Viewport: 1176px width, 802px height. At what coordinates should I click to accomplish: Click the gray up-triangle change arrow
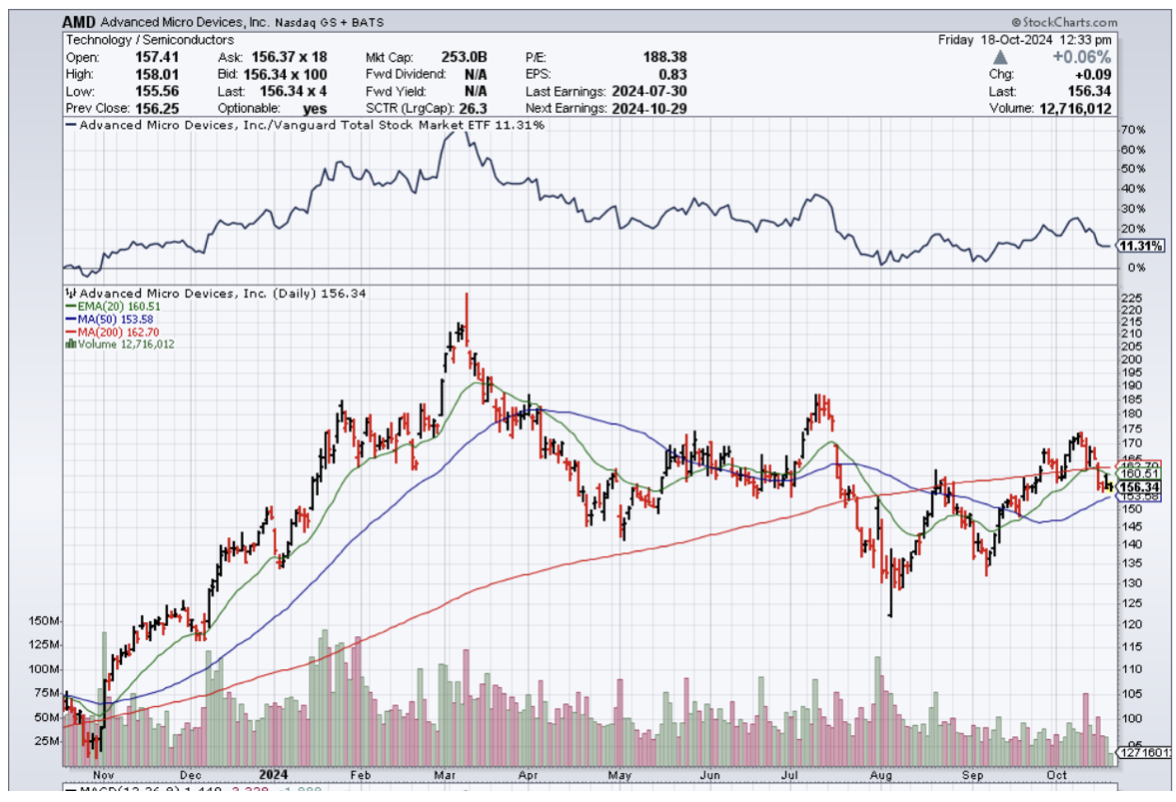[x=1000, y=57]
